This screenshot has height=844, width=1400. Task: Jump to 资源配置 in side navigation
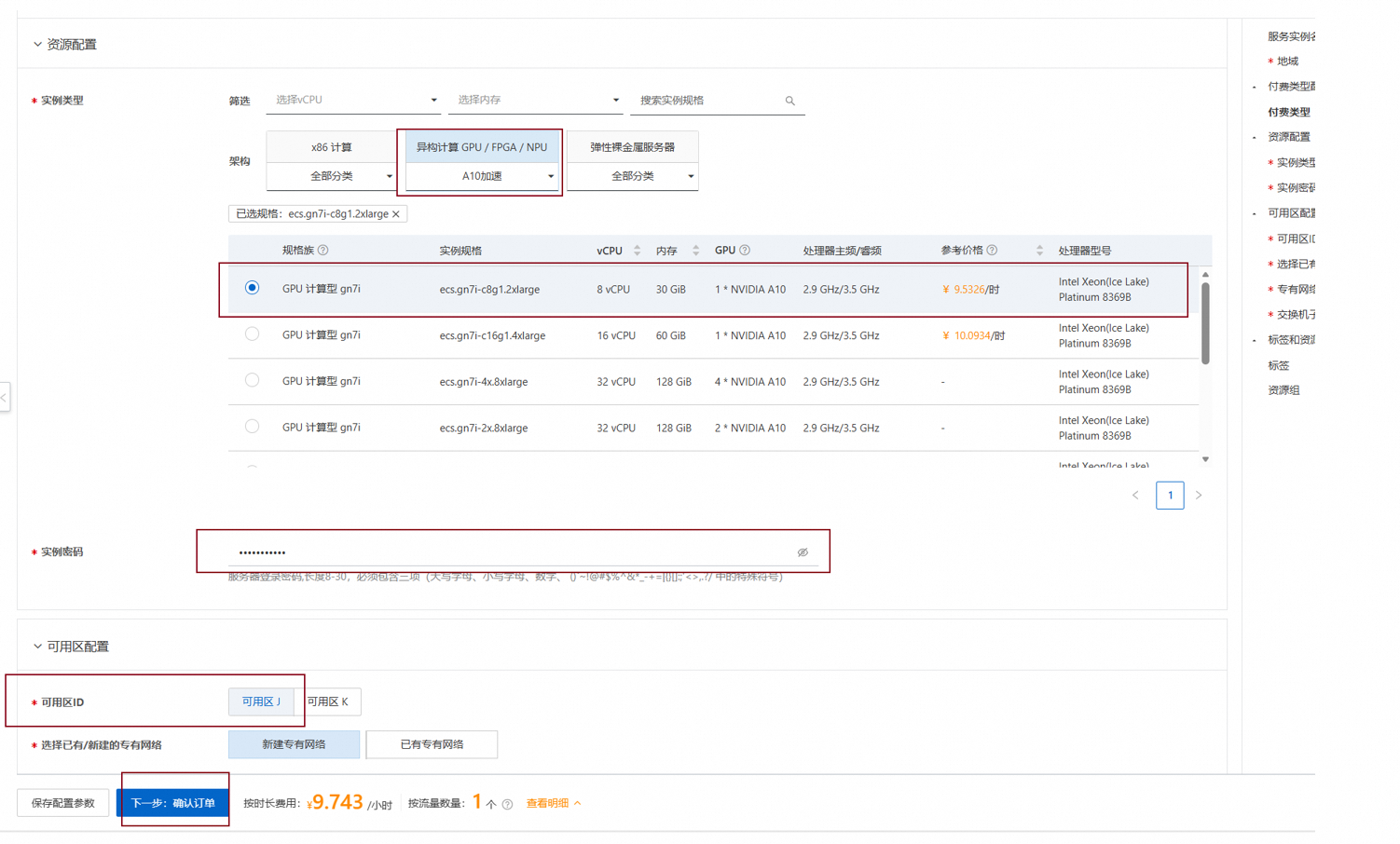[x=1289, y=137]
